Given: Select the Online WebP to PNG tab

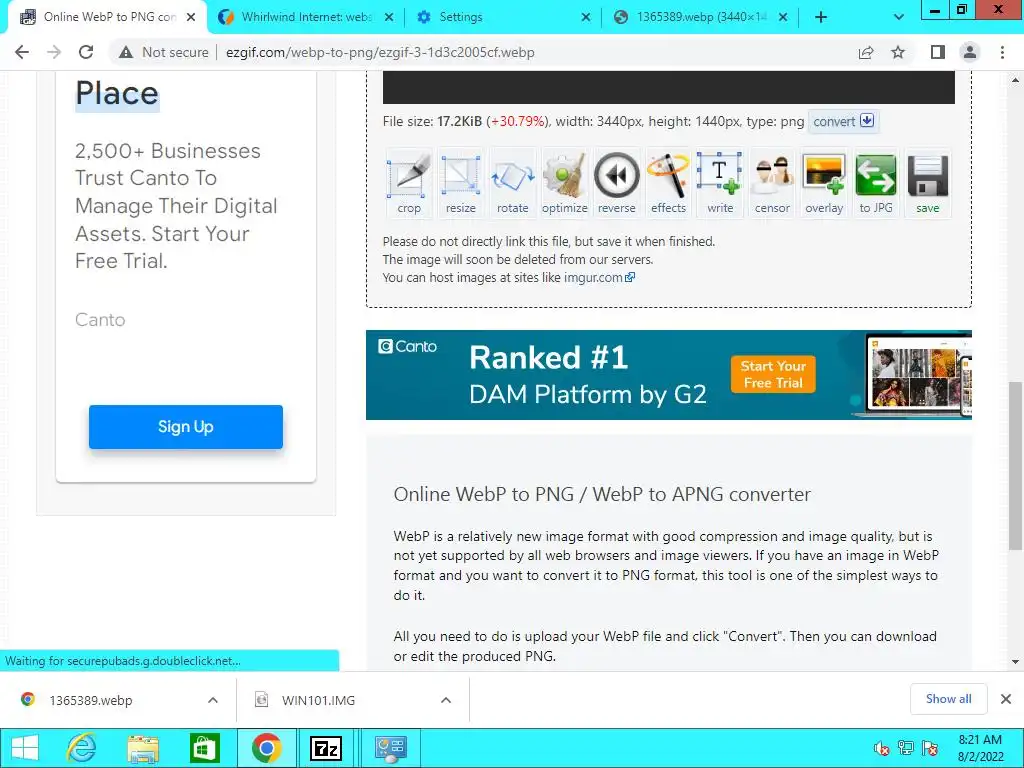Looking at the screenshot, I should pos(109,17).
